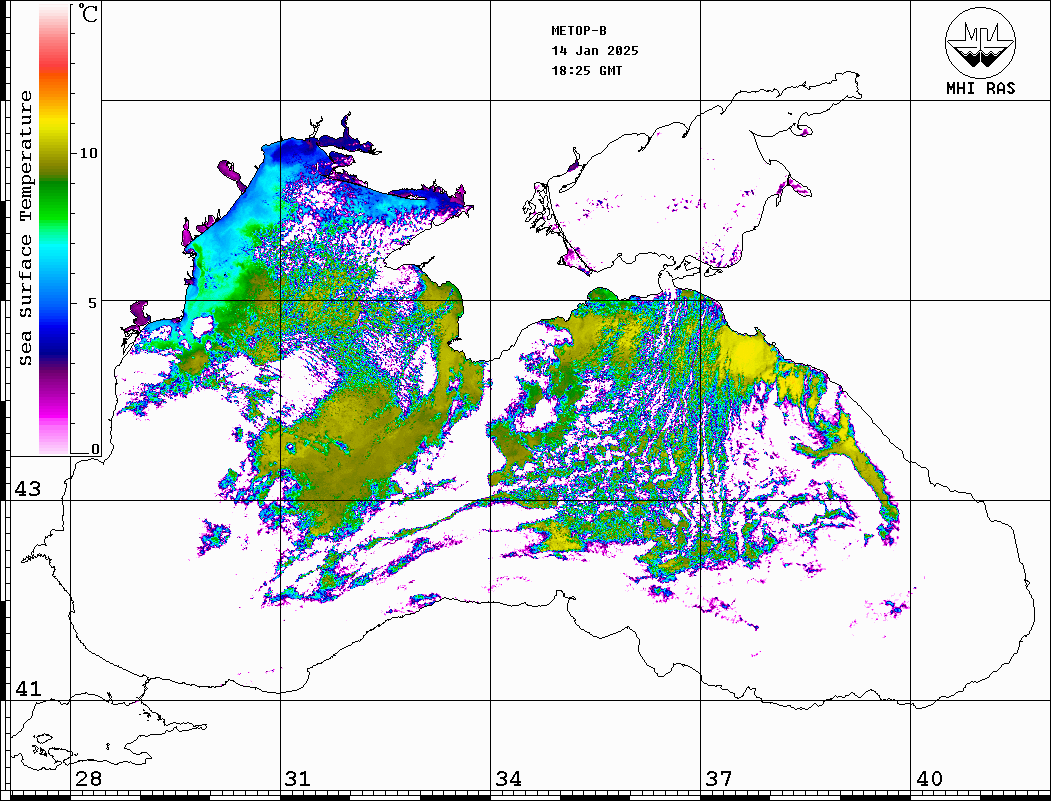Click the temperature color scale bar

(54, 229)
